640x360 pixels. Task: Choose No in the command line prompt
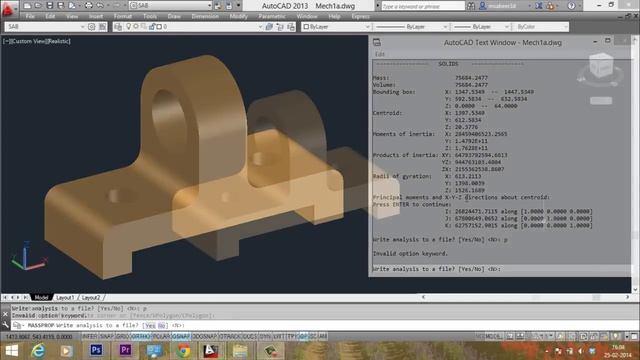tap(162, 325)
